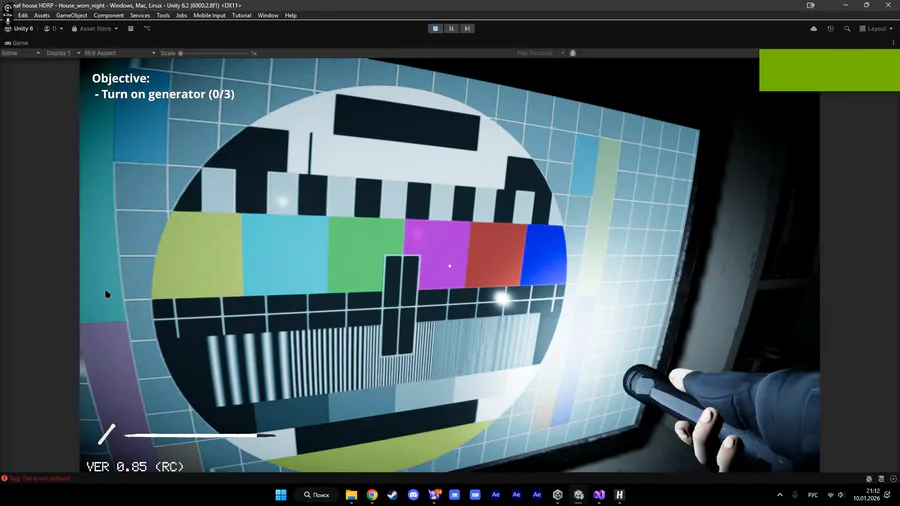The image size is (900, 506).
Task: Click the first status bar icon at bottom right
Action: [x=869, y=478]
